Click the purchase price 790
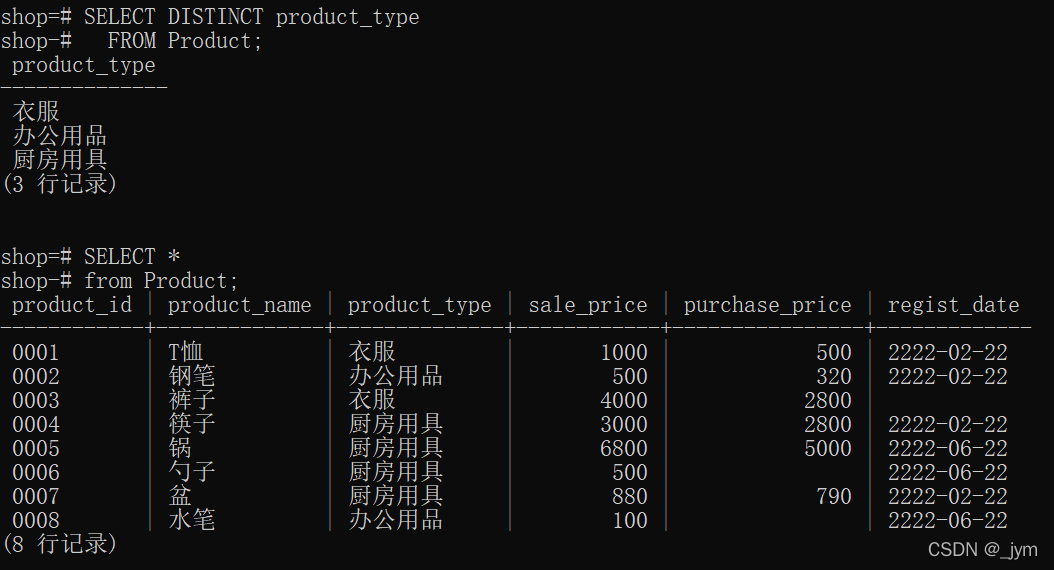This screenshot has width=1054, height=570. click(833, 496)
